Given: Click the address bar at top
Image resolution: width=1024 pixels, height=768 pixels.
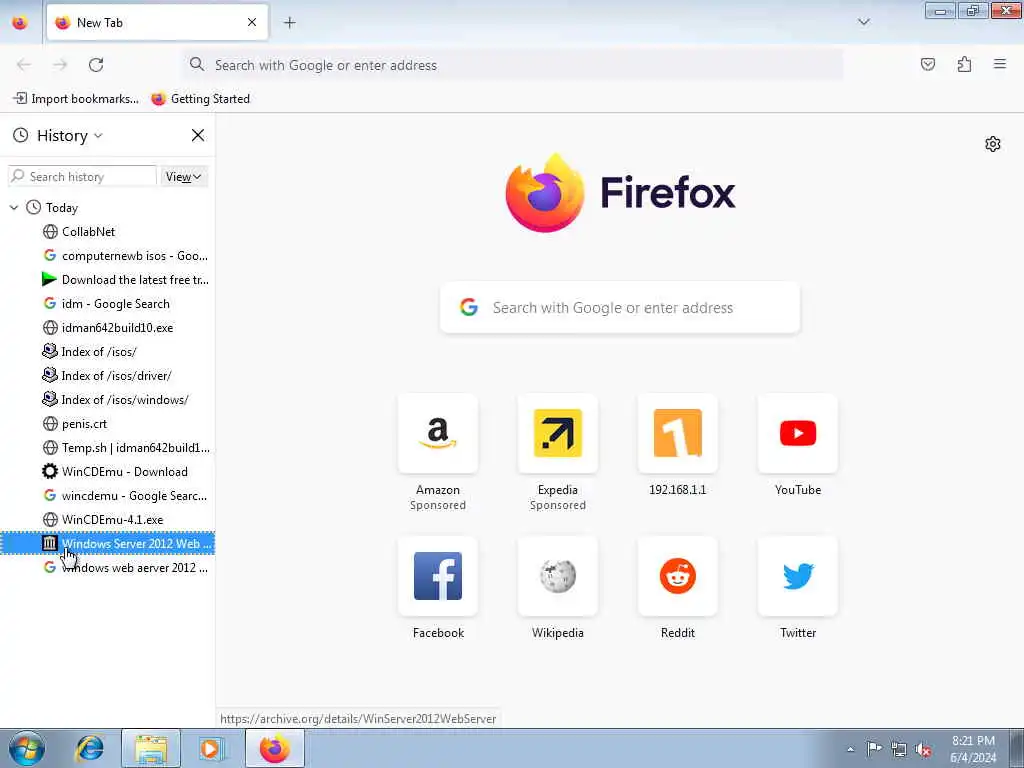Looking at the screenshot, I should coord(513,65).
